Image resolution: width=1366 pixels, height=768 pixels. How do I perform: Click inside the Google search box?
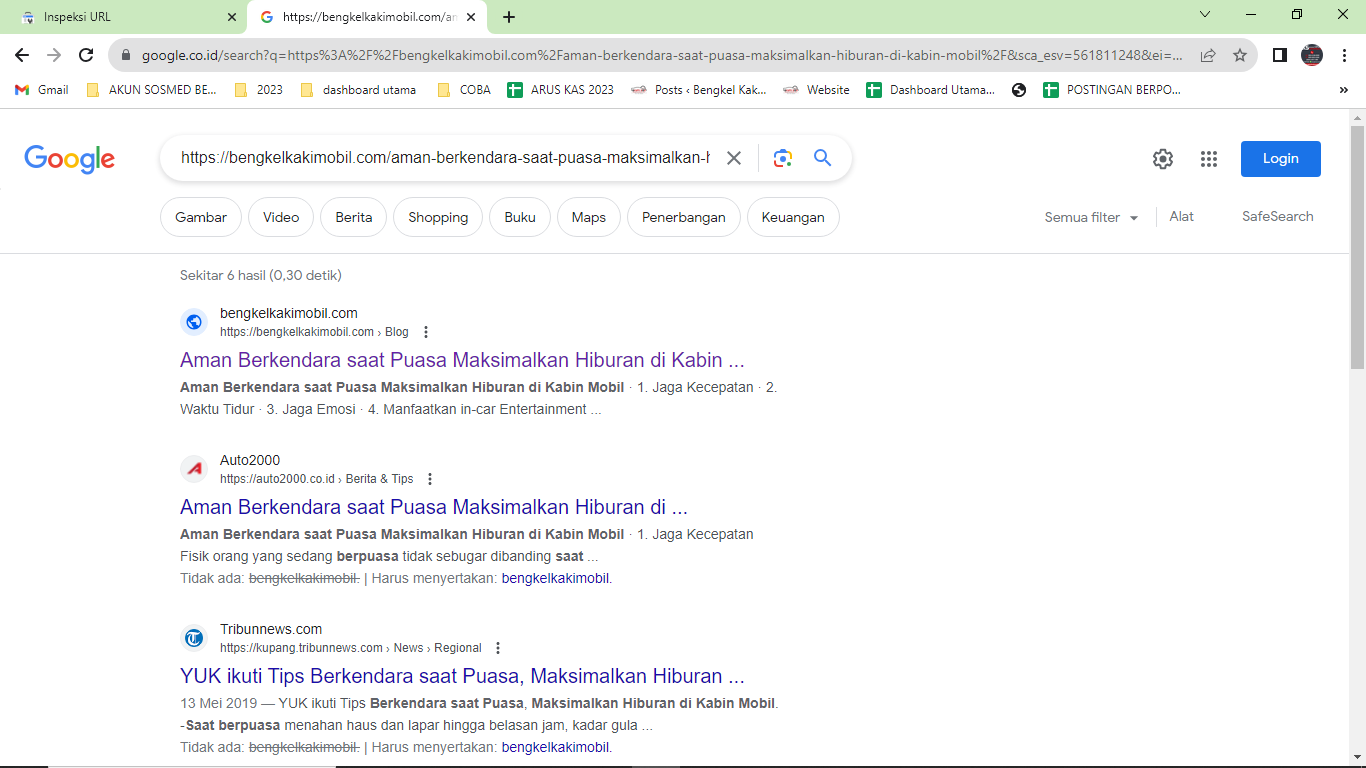click(x=445, y=158)
